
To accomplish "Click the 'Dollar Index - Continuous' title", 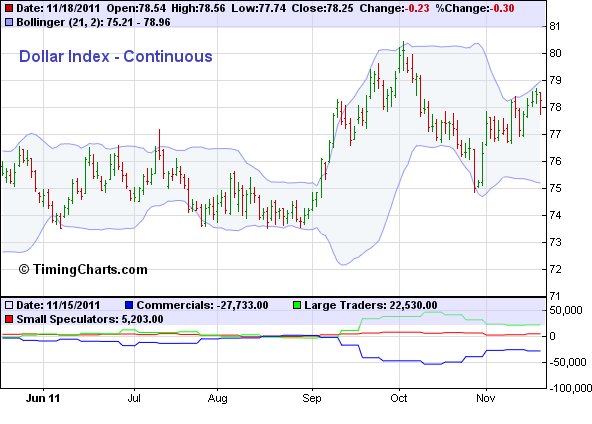I will (116, 56).
